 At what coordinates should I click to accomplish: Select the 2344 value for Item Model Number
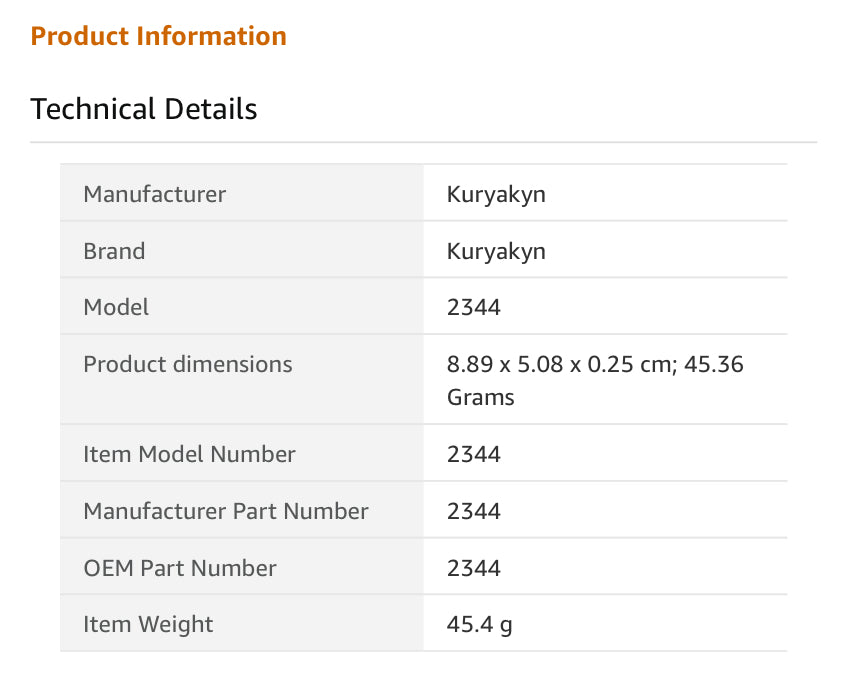[474, 454]
